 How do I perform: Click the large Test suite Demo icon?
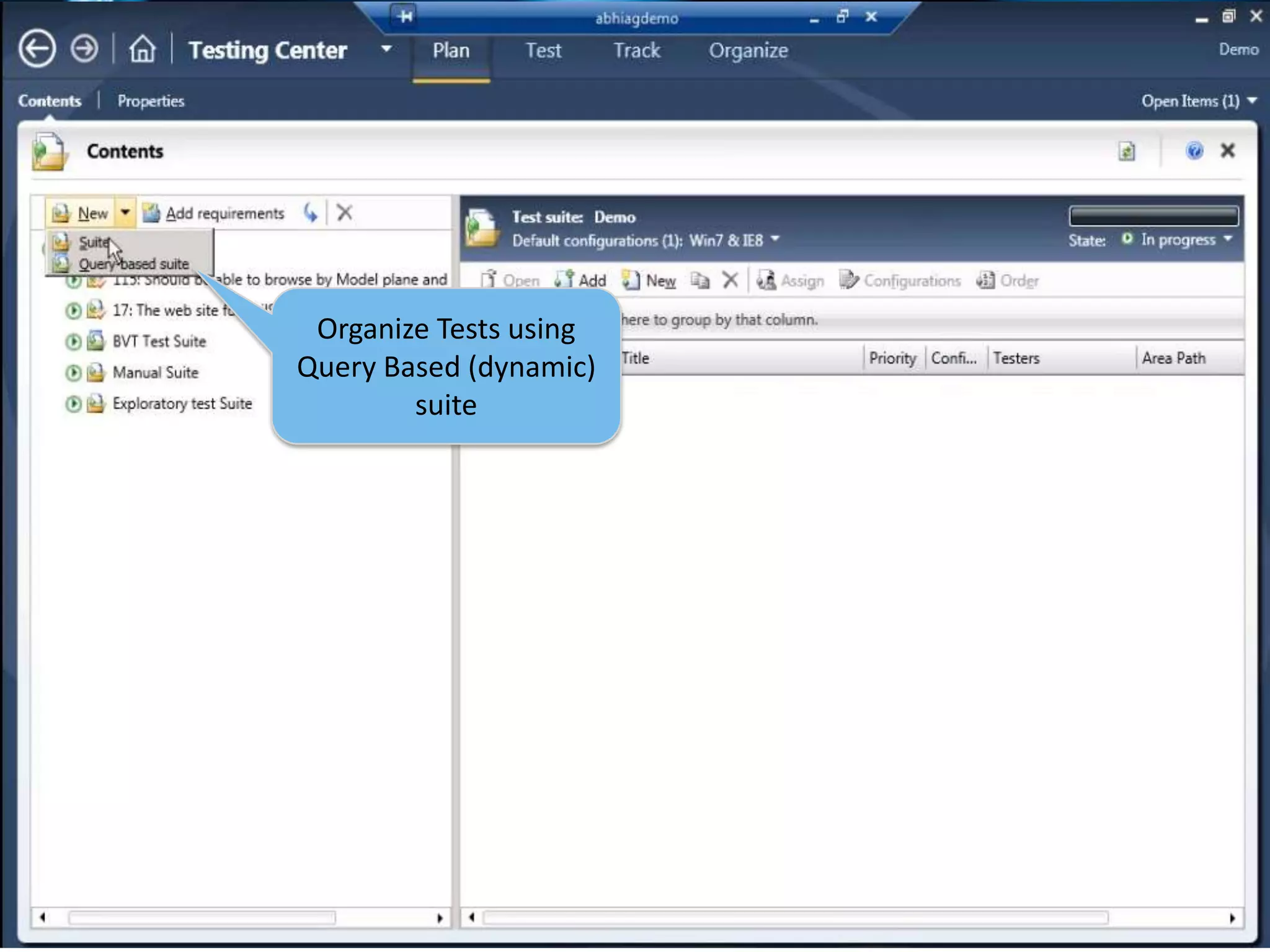(x=482, y=227)
